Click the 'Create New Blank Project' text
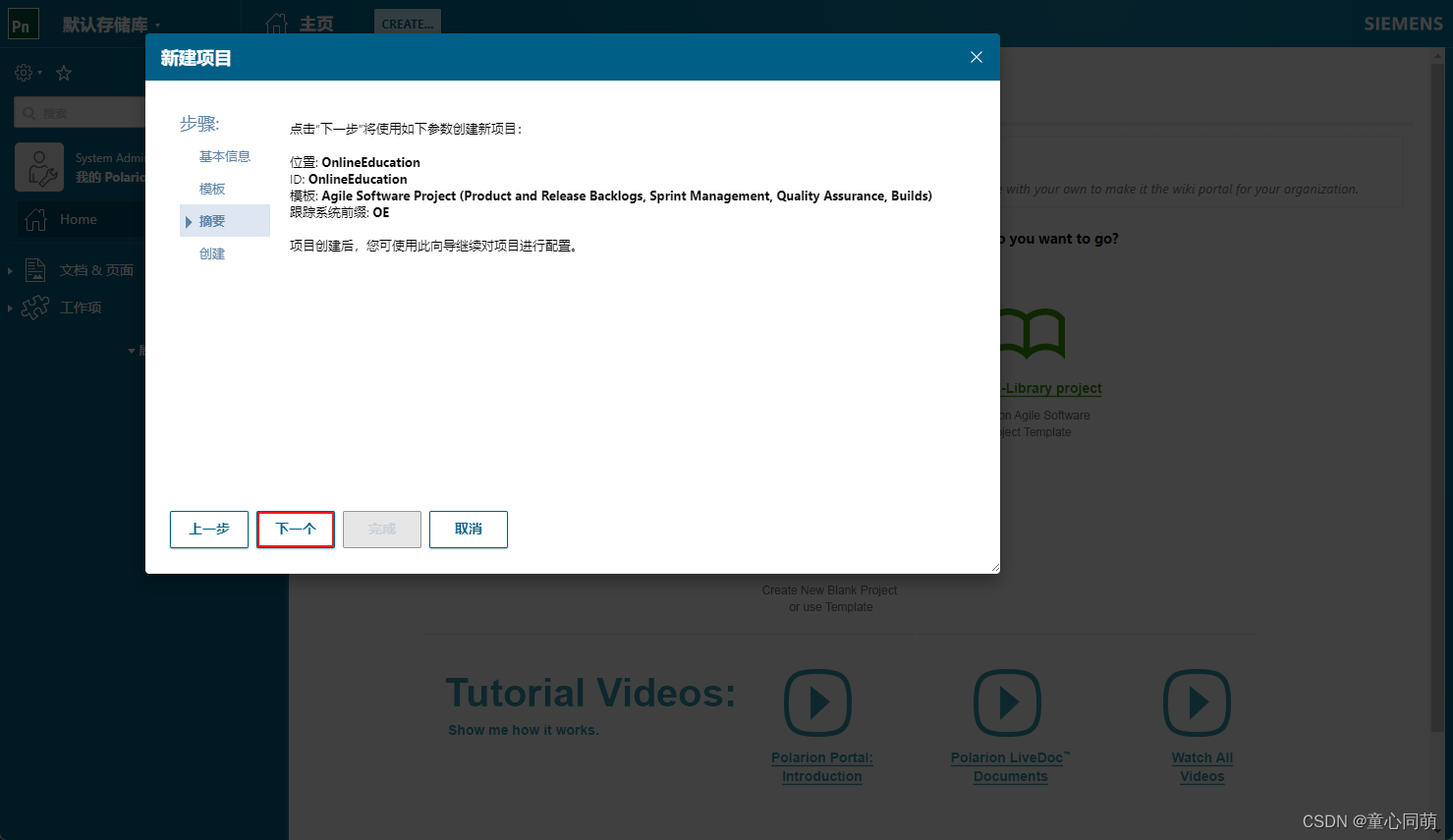Viewport: 1453px width, 840px height. tap(829, 590)
